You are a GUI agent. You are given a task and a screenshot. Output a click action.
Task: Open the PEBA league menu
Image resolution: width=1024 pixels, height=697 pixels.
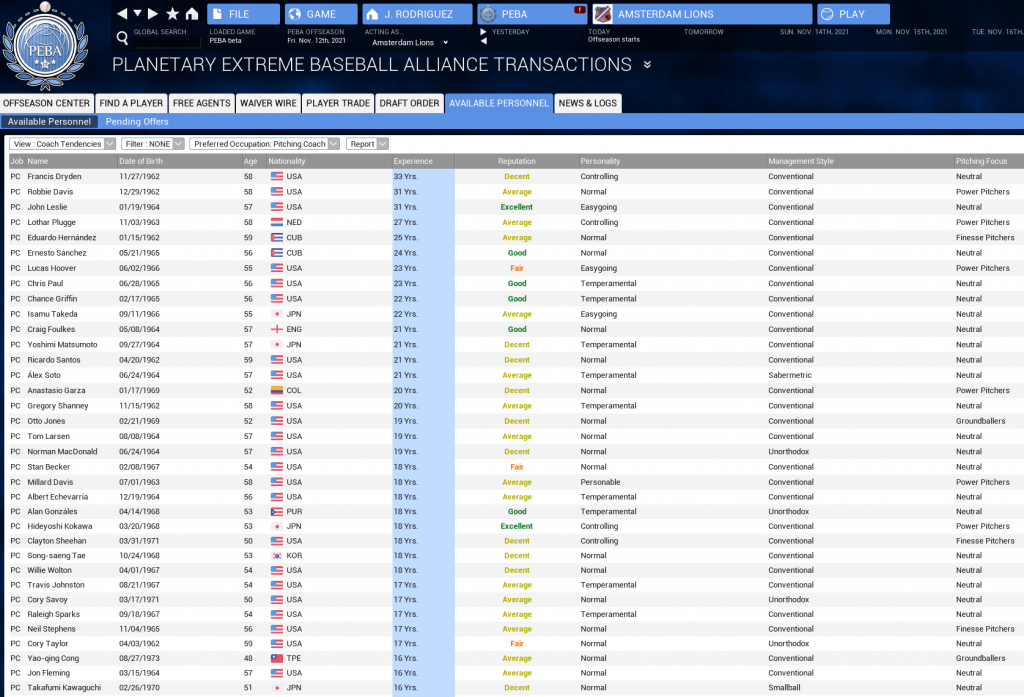(x=532, y=14)
